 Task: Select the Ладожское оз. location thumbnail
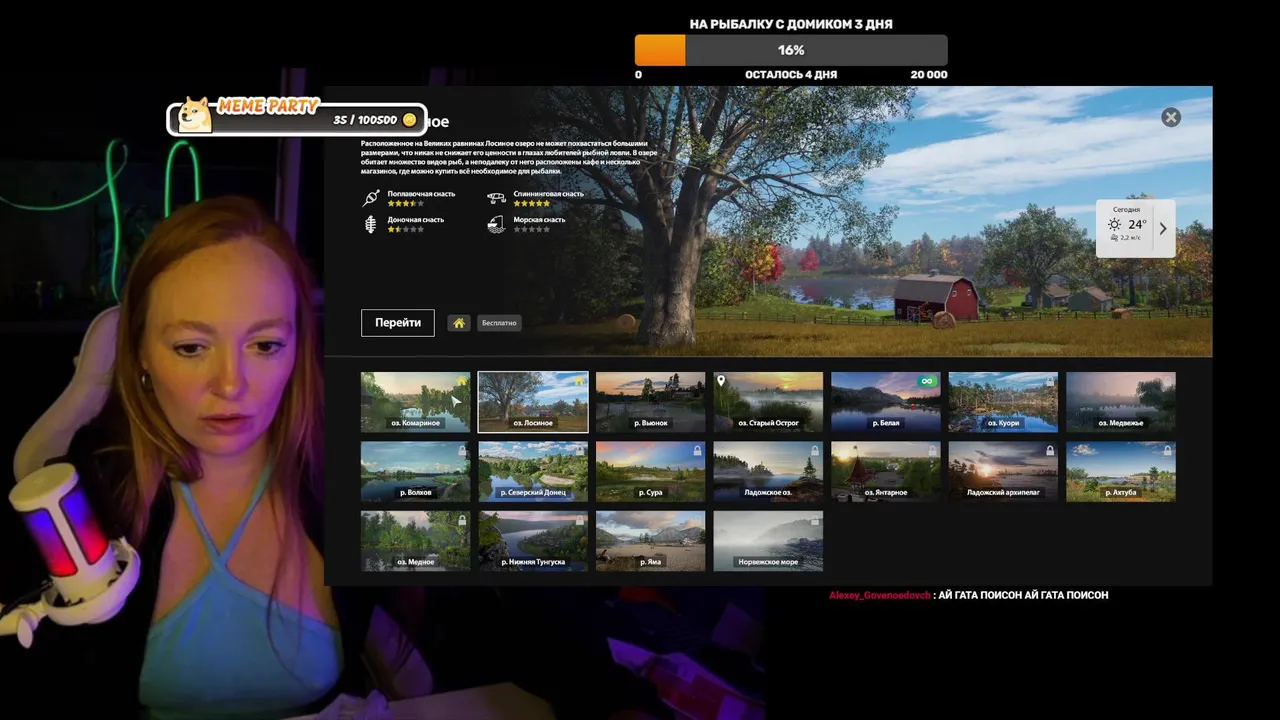pyautogui.click(x=768, y=471)
